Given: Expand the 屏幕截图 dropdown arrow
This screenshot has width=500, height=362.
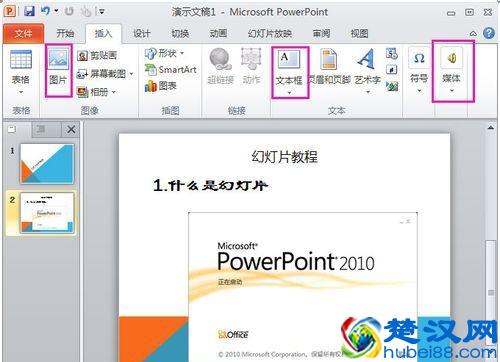Looking at the screenshot, I should 131,74.
